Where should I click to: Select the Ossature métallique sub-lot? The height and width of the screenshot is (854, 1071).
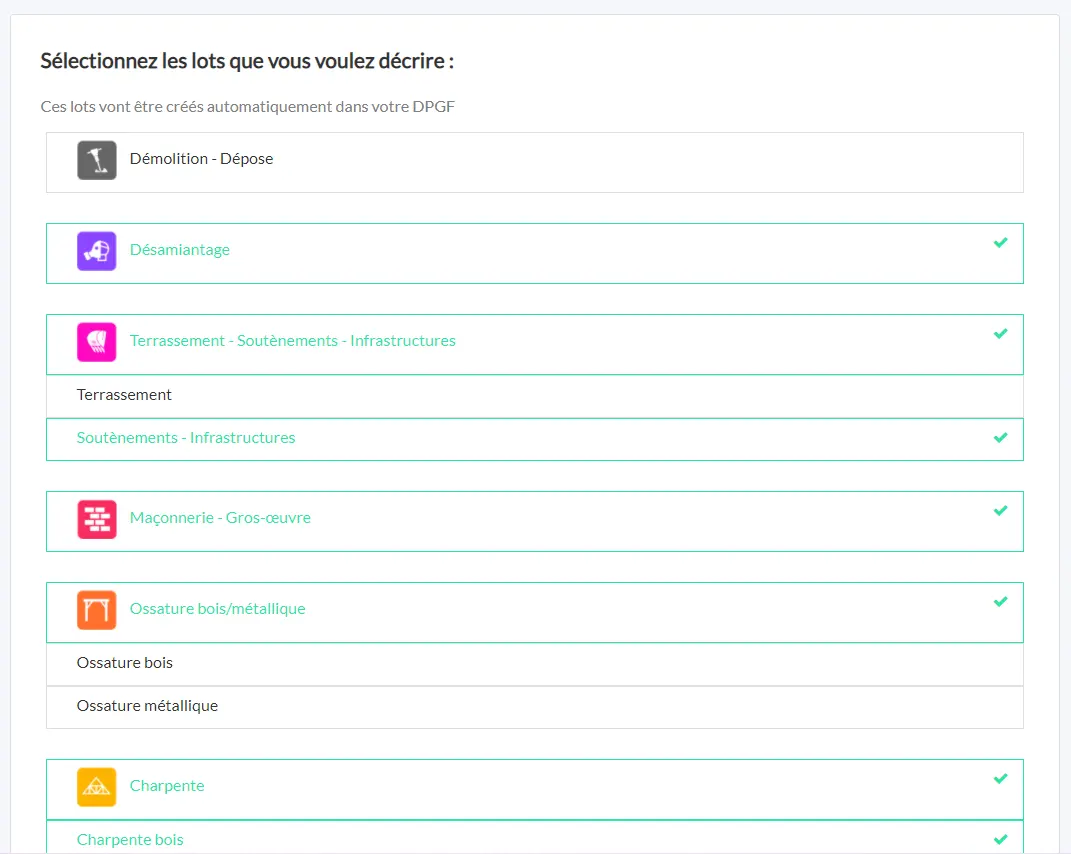pos(535,706)
